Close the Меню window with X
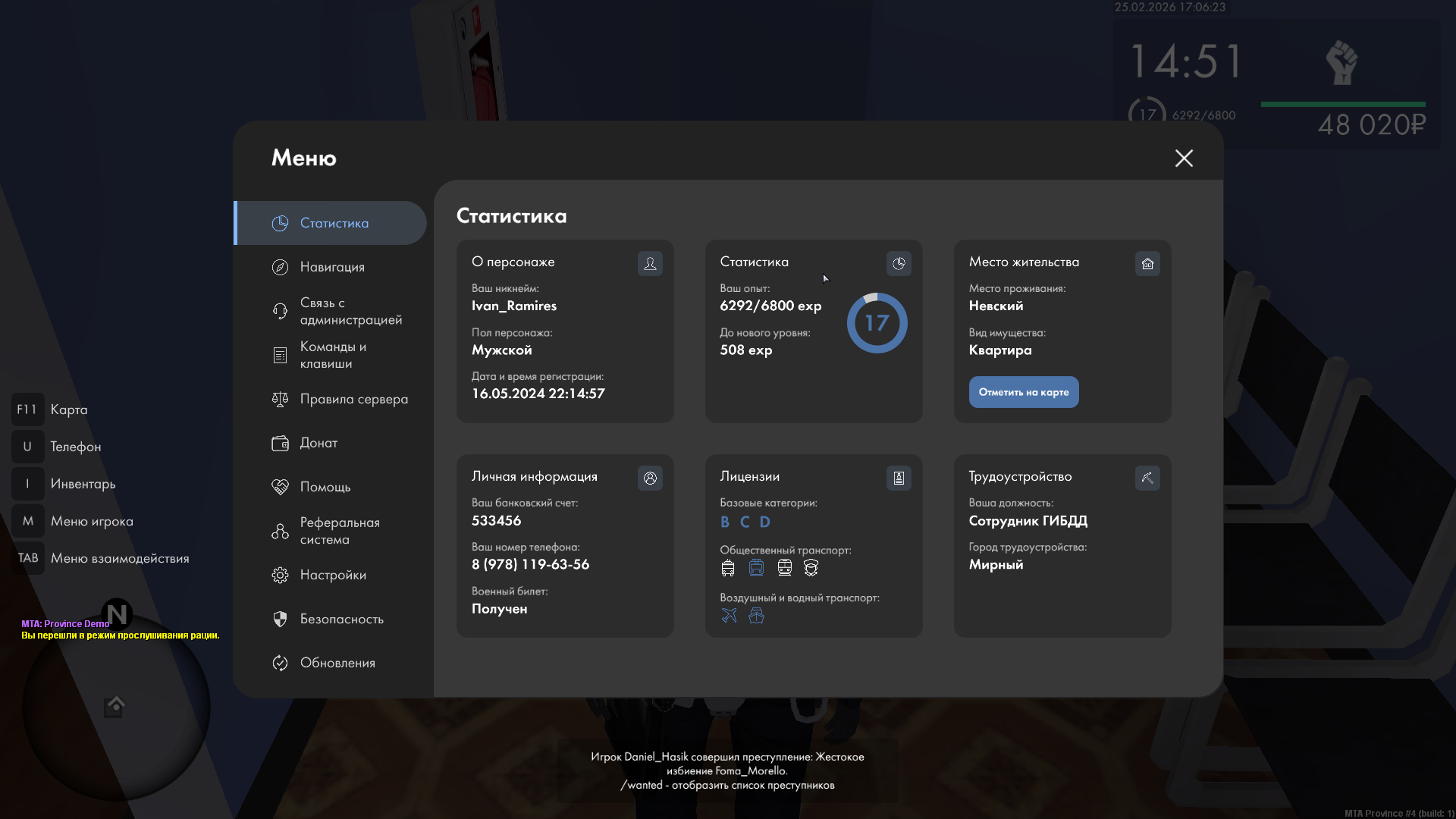Screen dimensions: 1456x819 click(1184, 158)
